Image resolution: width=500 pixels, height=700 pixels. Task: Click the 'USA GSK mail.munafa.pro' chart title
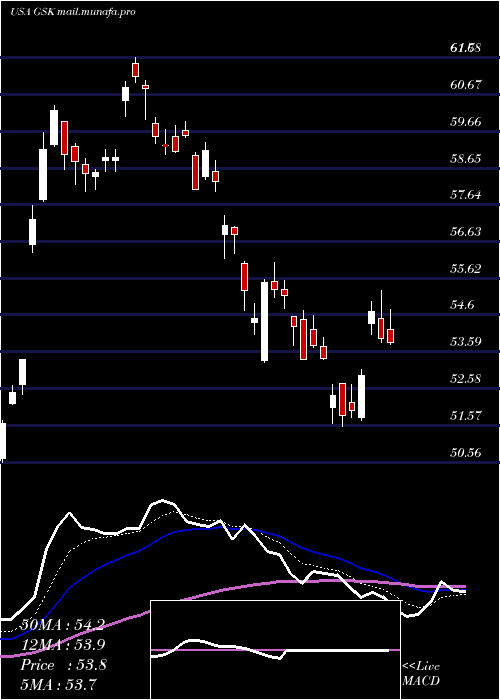click(x=73, y=12)
